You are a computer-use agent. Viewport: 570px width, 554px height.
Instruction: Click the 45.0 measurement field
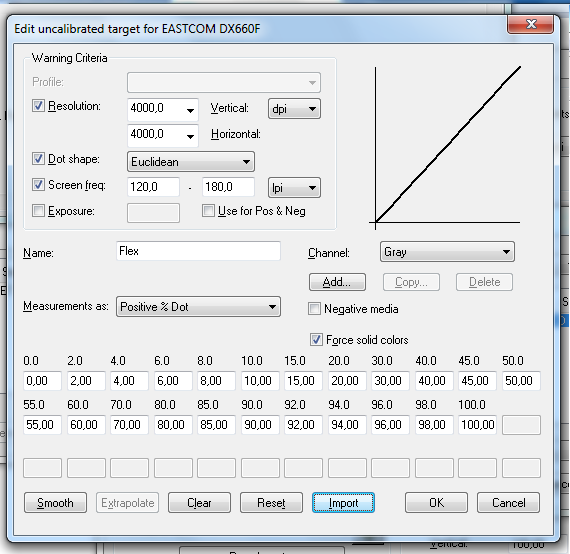click(477, 381)
